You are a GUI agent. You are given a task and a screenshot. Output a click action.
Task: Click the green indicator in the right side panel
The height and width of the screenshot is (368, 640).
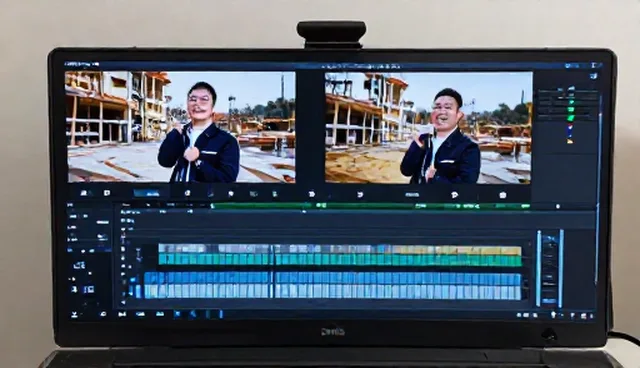click(x=571, y=109)
